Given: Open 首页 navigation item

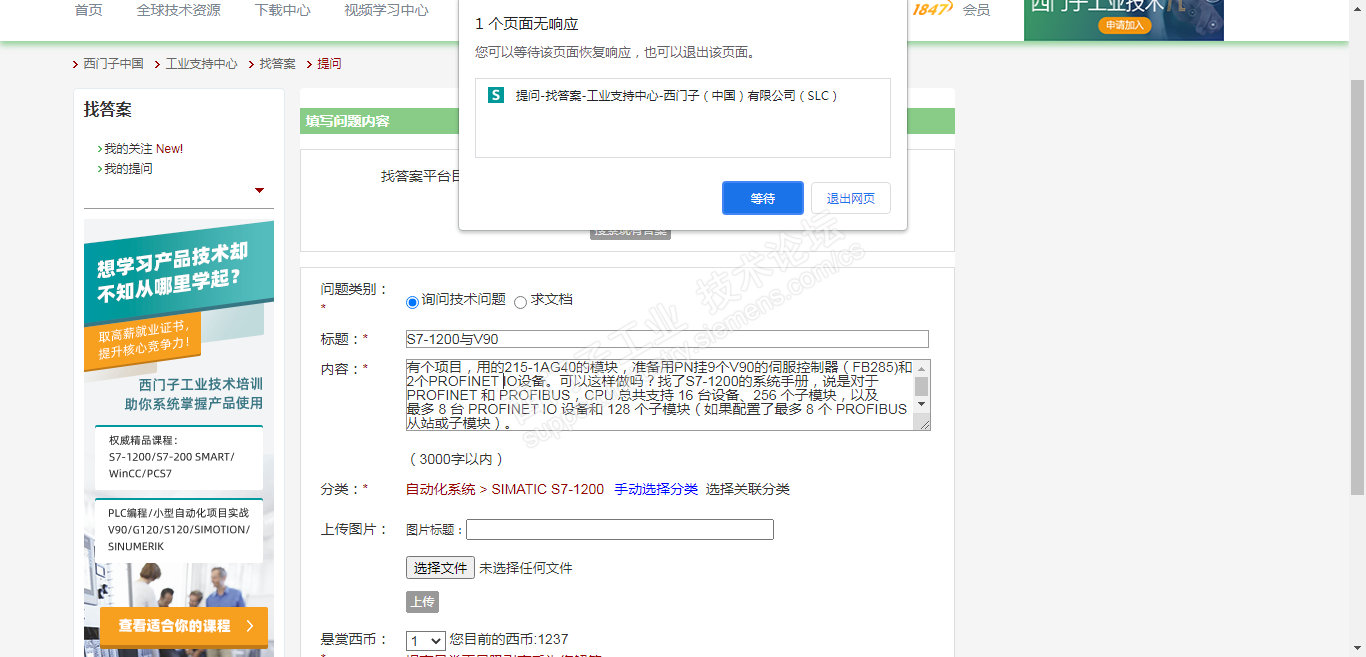Looking at the screenshot, I should (x=89, y=10).
